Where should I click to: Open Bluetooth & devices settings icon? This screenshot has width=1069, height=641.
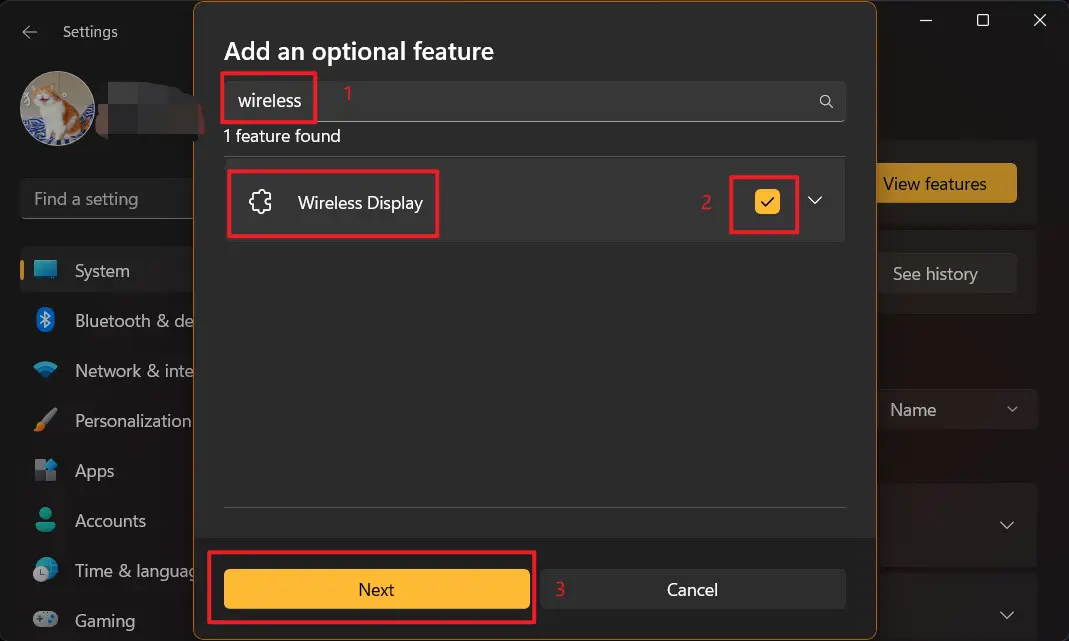coord(44,320)
